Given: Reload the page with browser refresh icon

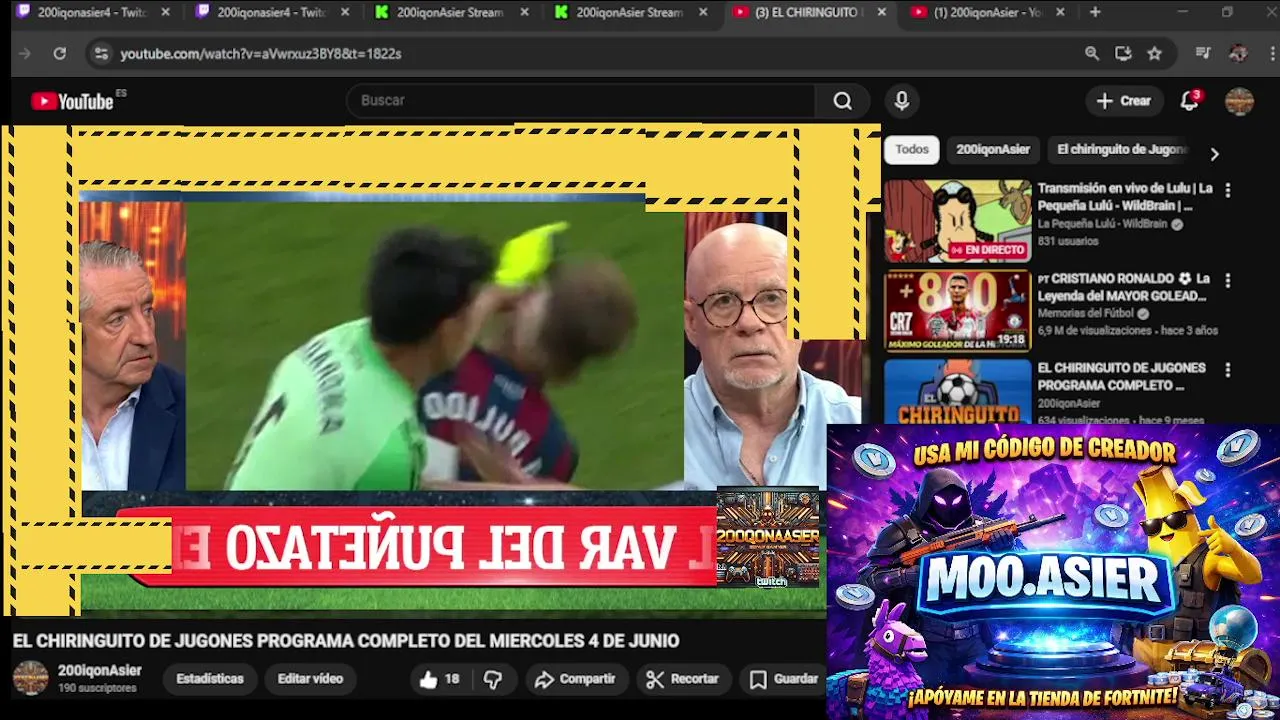Looking at the screenshot, I should [60, 53].
